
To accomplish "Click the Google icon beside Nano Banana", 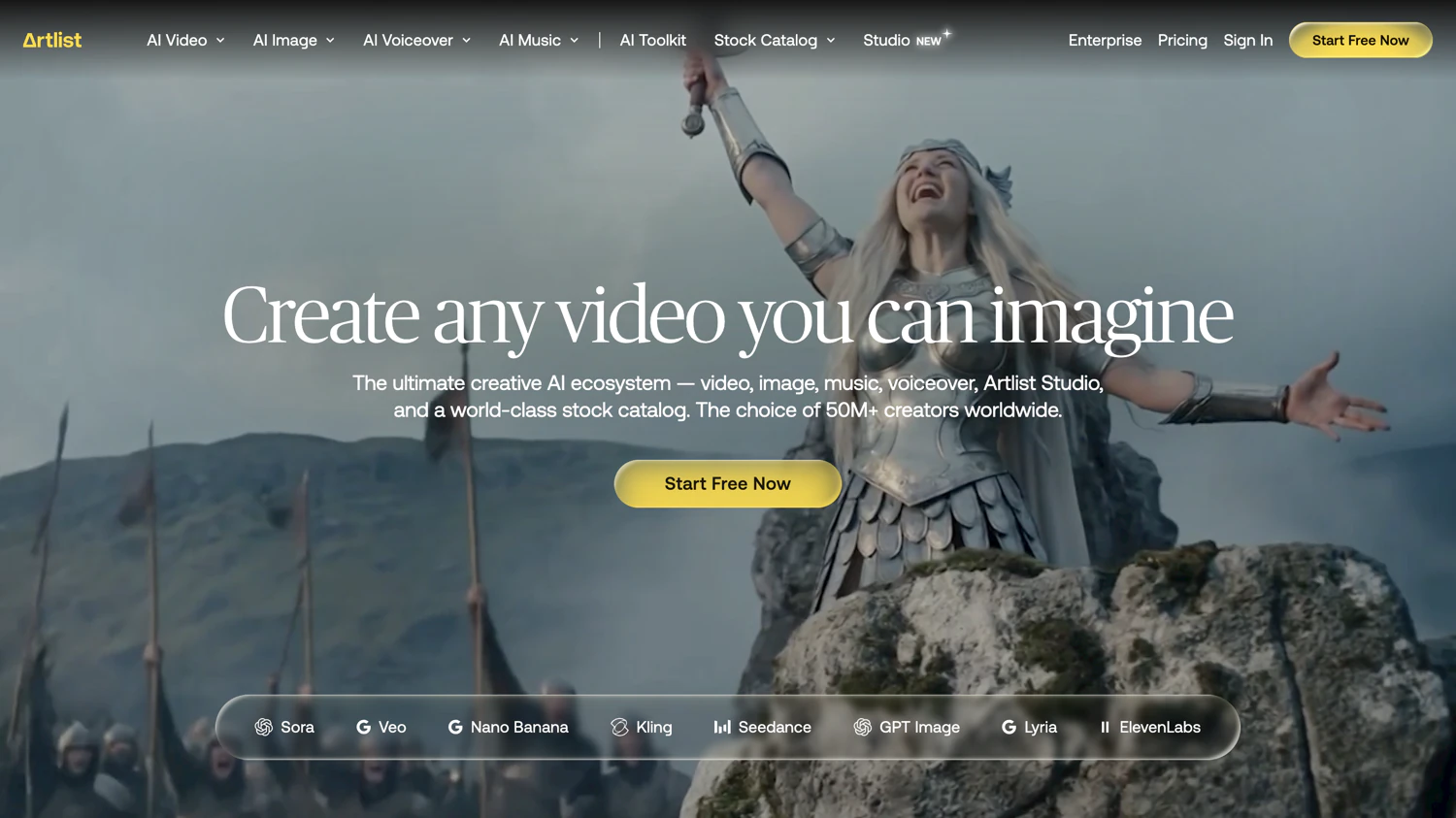I will pyautogui.click(x=455, y=727).
